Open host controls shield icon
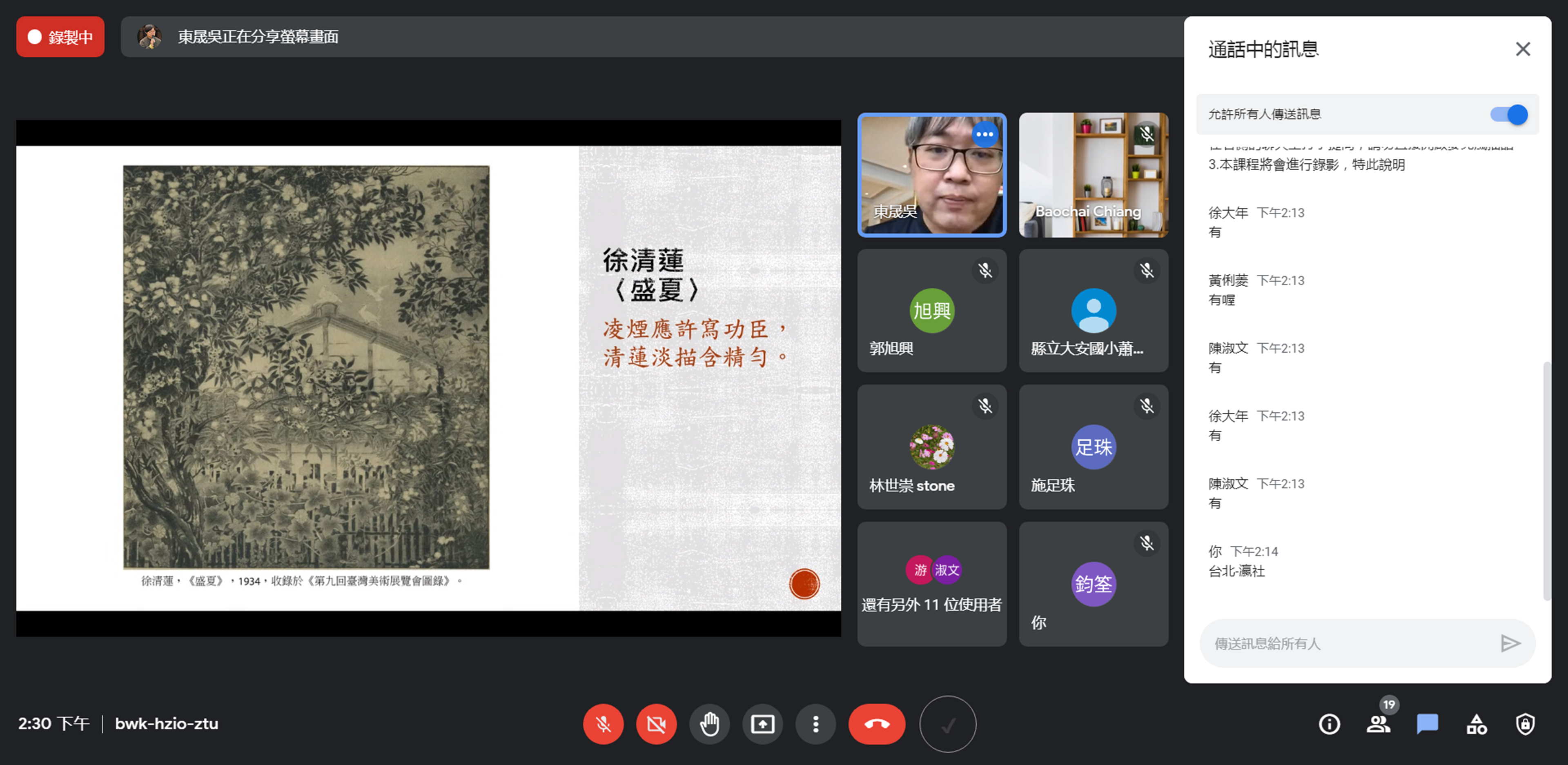 (1525, 724)
